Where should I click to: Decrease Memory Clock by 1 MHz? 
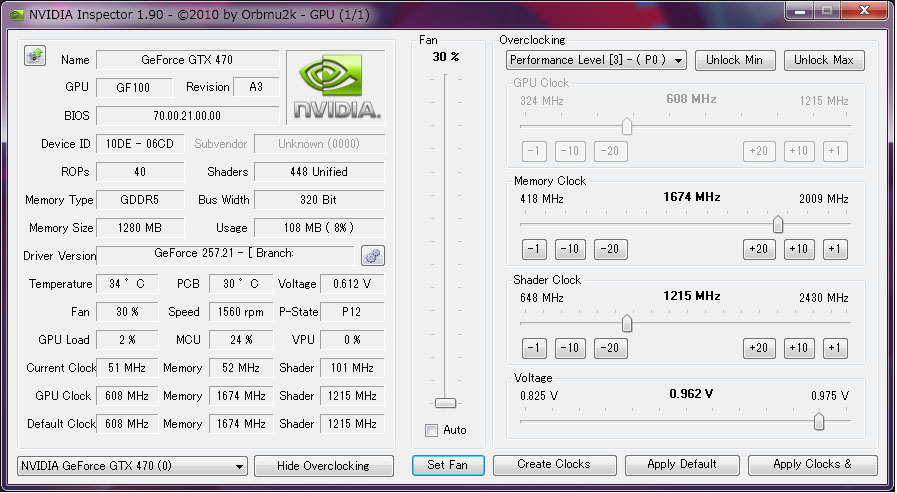(x=534, y=249)
